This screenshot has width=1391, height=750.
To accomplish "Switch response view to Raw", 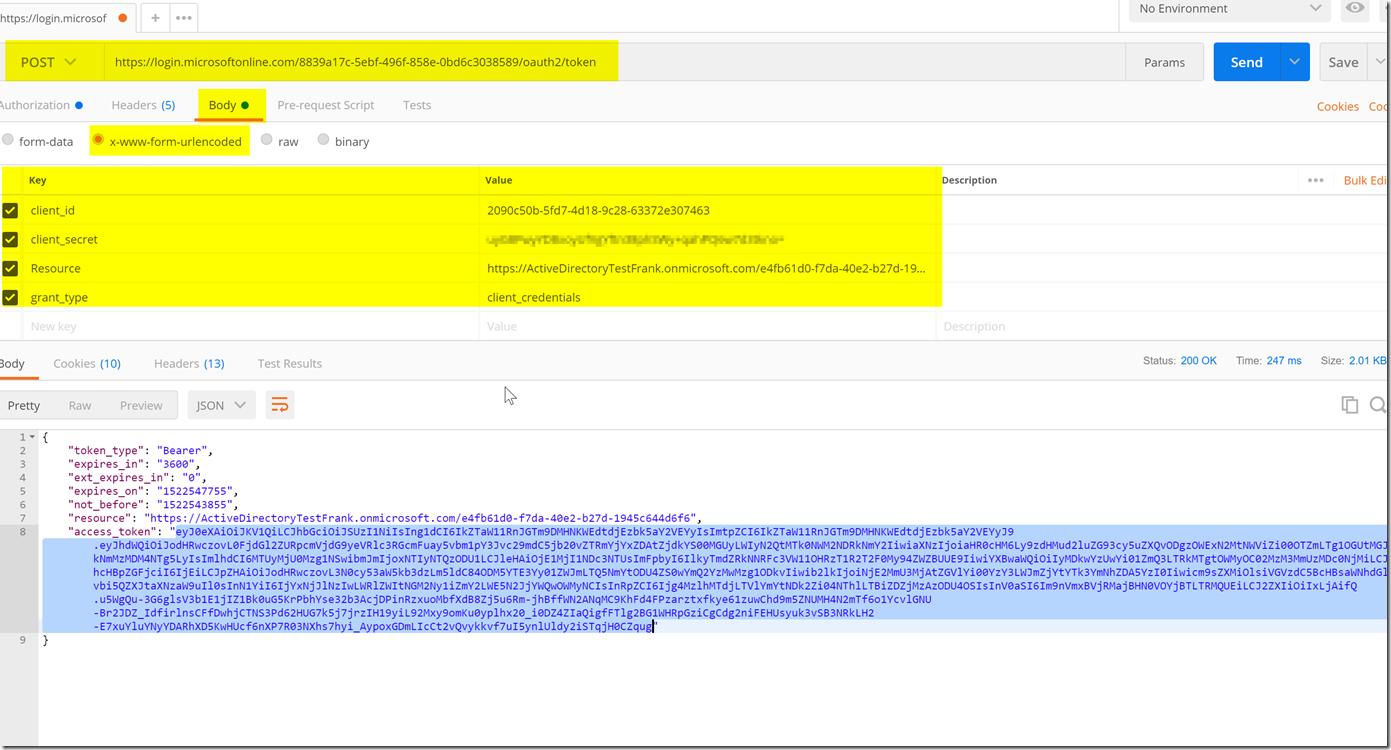I will tap(80, 405).
